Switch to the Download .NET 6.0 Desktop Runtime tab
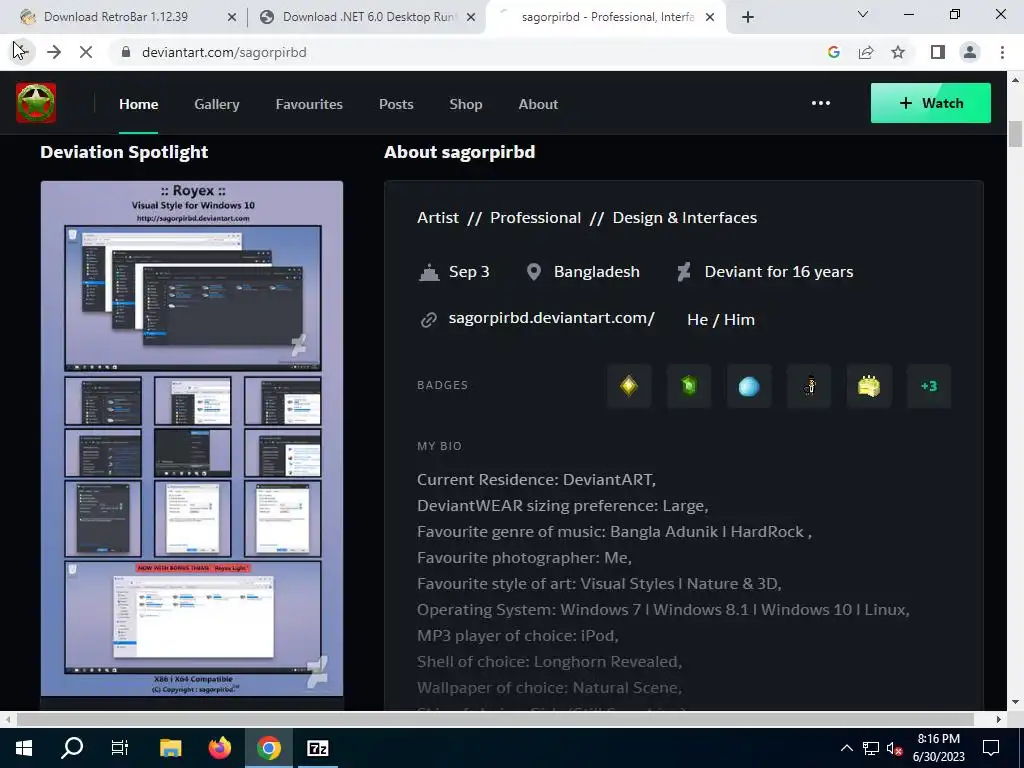Image resolution: width=1024 pixels, height=768 pixels. 366,17
